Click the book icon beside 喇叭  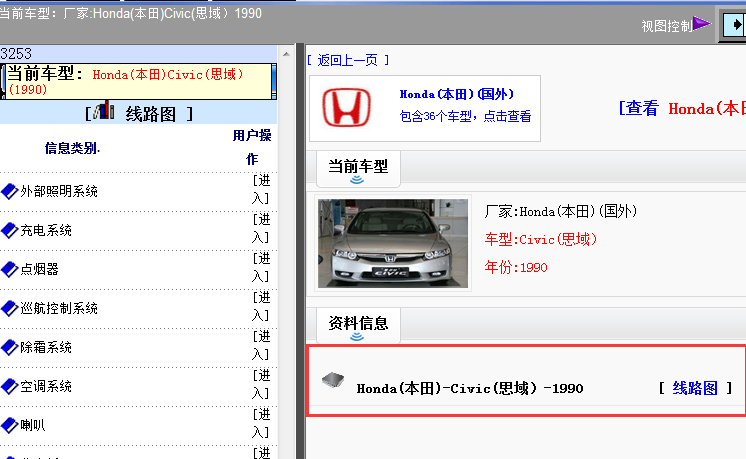click(x=10, y=425)
